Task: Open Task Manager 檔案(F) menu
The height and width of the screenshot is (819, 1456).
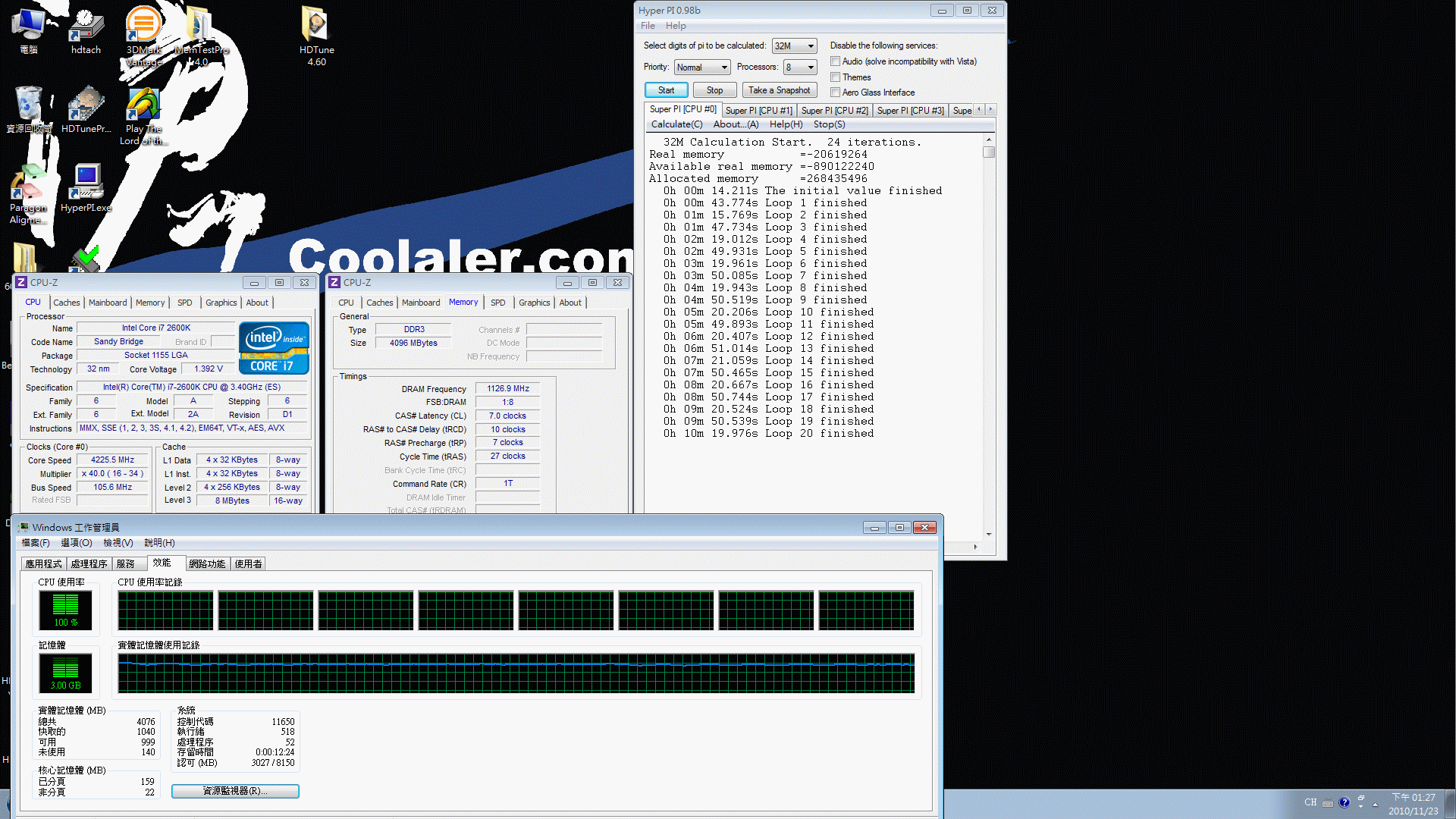Action: [x=36, y=543]
